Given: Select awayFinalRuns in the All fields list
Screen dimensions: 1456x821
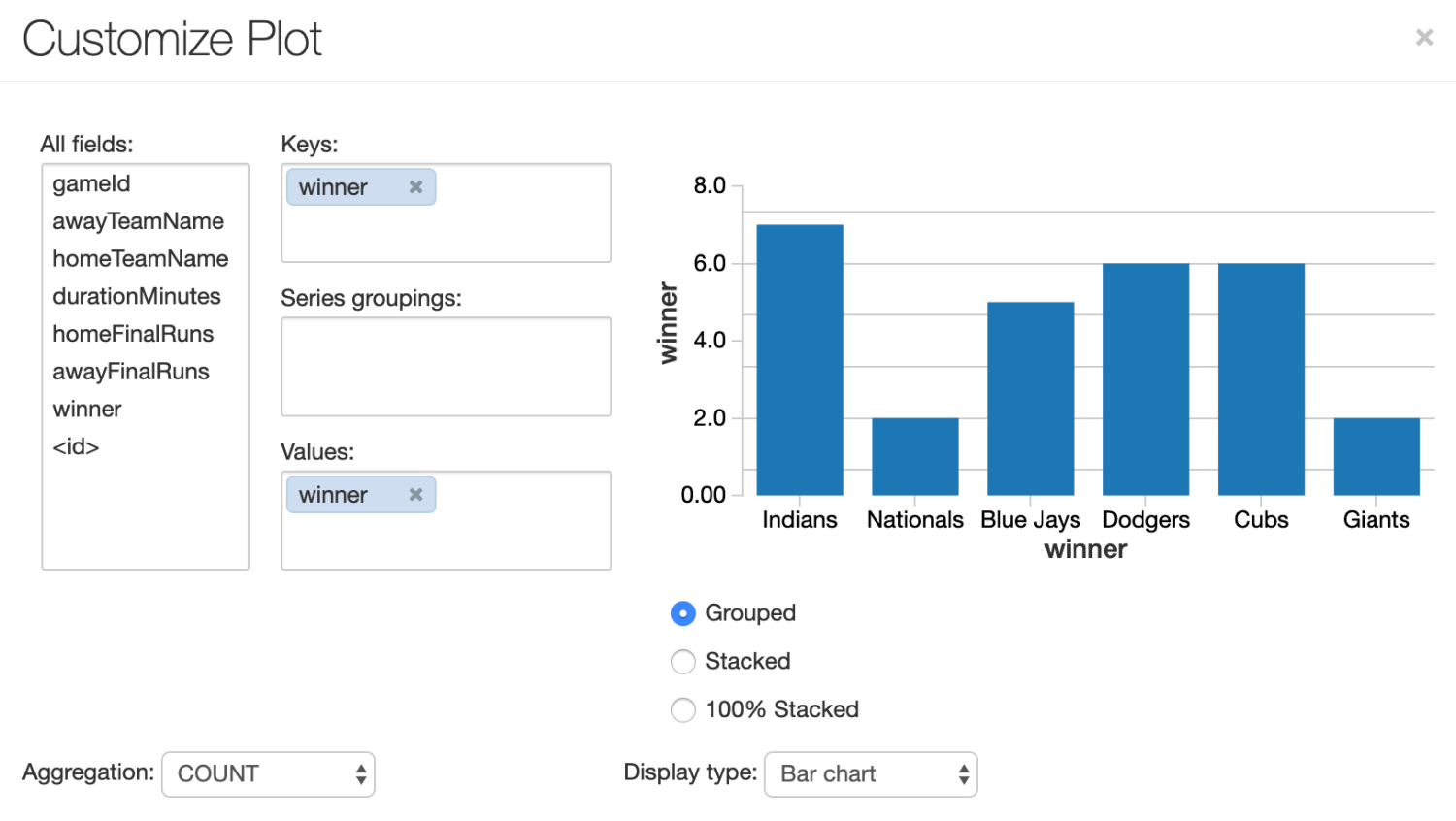Looking at the screenshot, I should 131,372.
